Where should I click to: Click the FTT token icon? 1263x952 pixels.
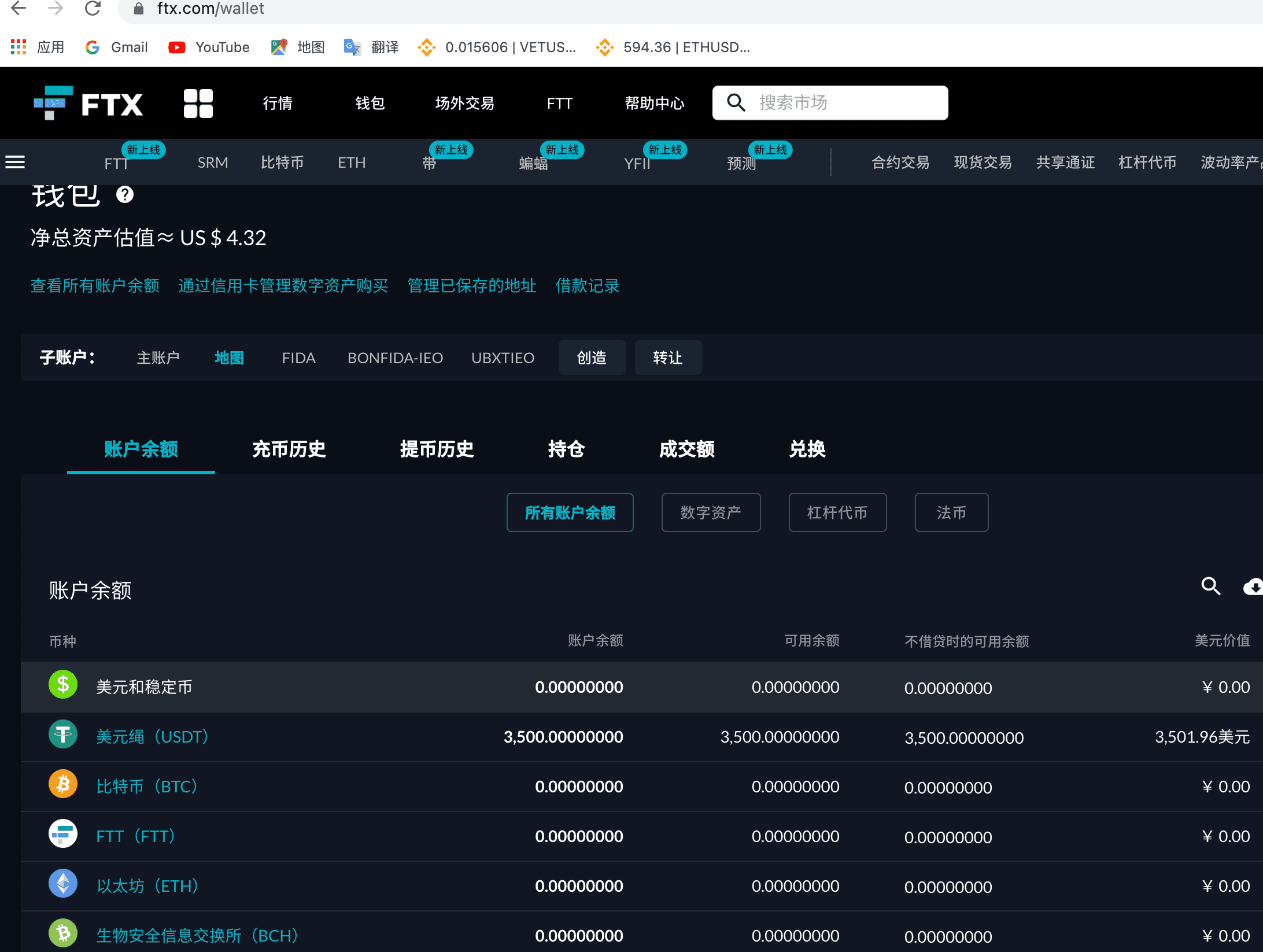pyautogui.click(x=63, y=834)
